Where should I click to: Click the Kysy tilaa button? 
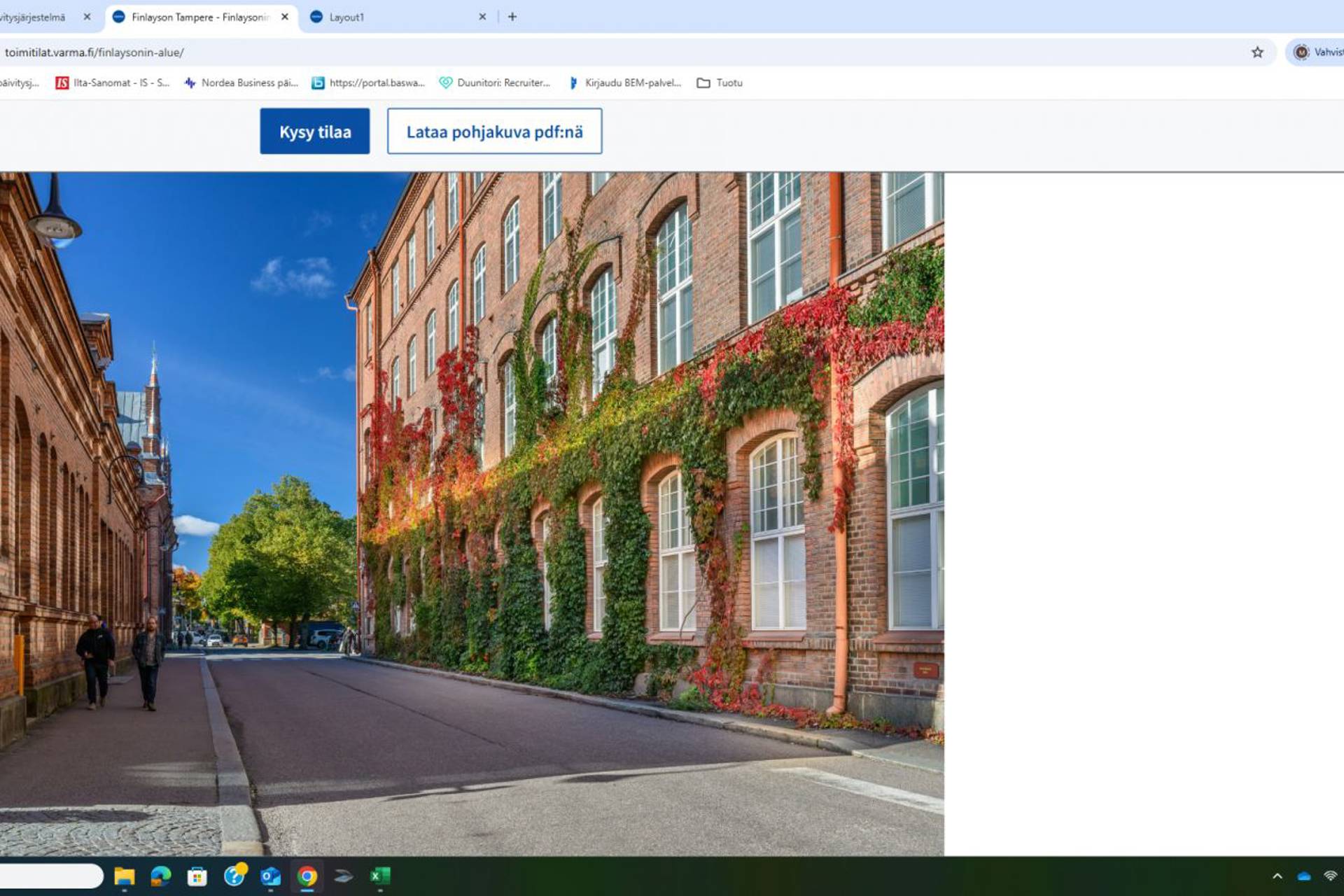(314, 131)
